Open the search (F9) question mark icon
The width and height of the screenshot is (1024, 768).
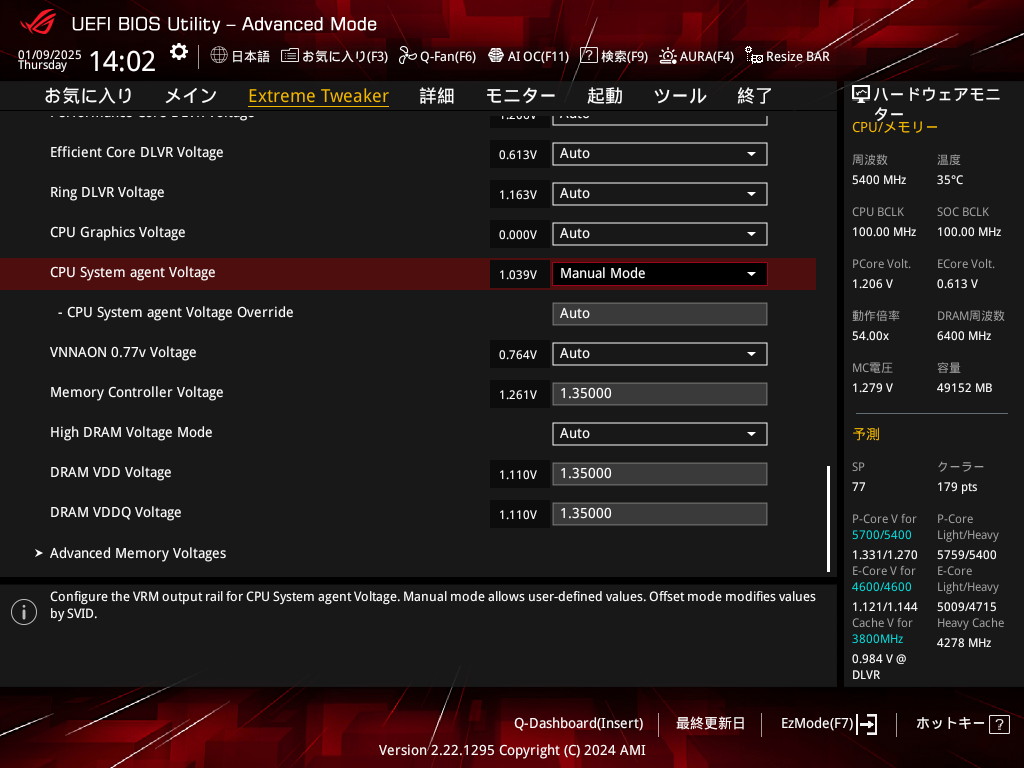click(x=589, y=56)
